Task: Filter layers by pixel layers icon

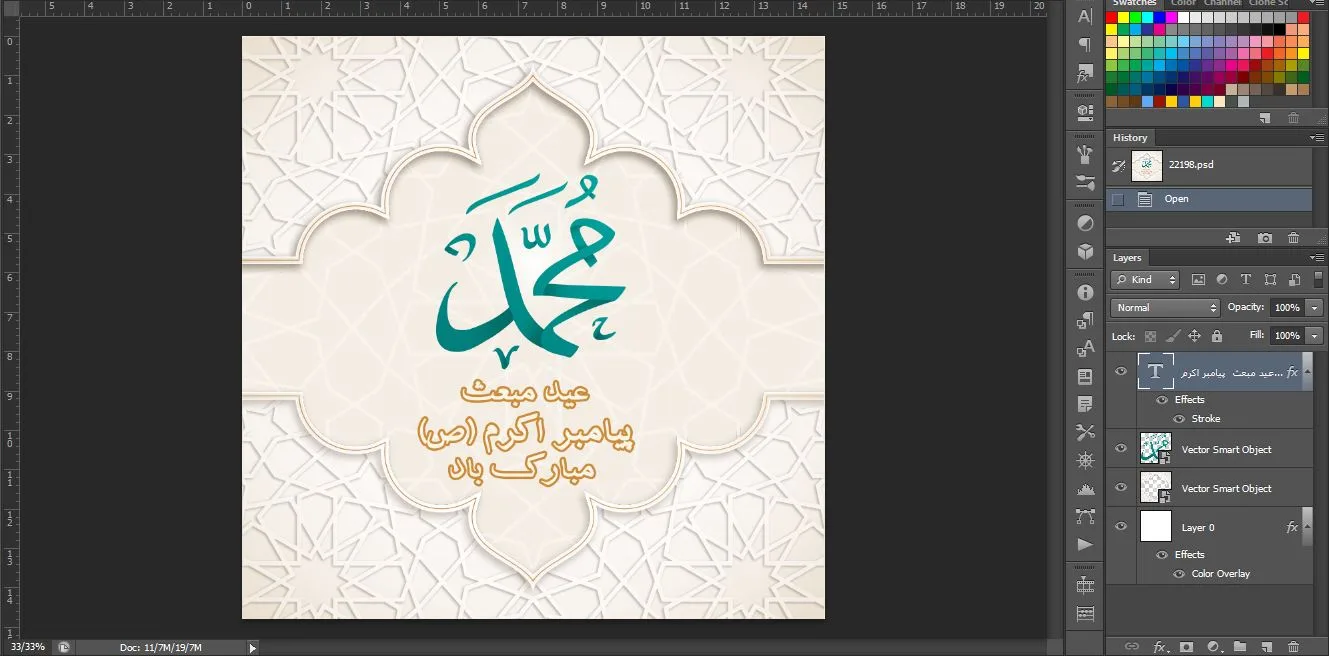Action: pos(1198,280)
